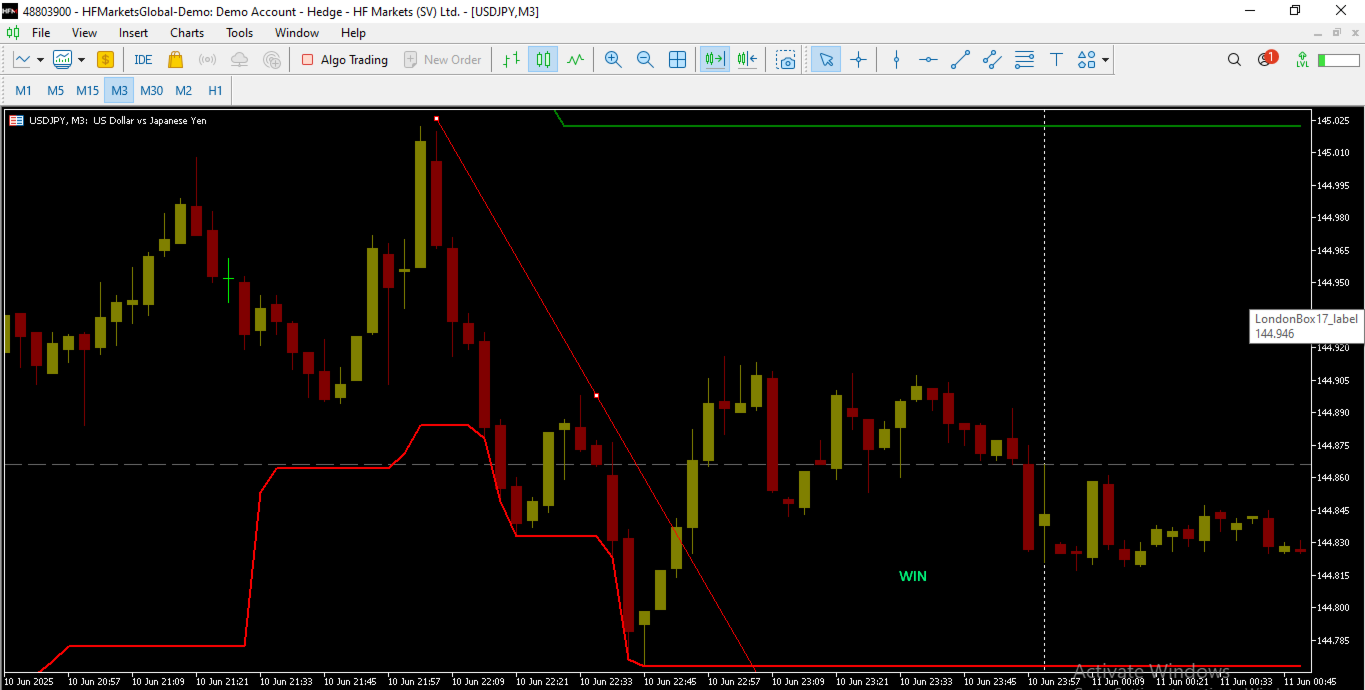Open the MQL5 IDE
The height and width of the screenshot is (690, 1365).
142,59
